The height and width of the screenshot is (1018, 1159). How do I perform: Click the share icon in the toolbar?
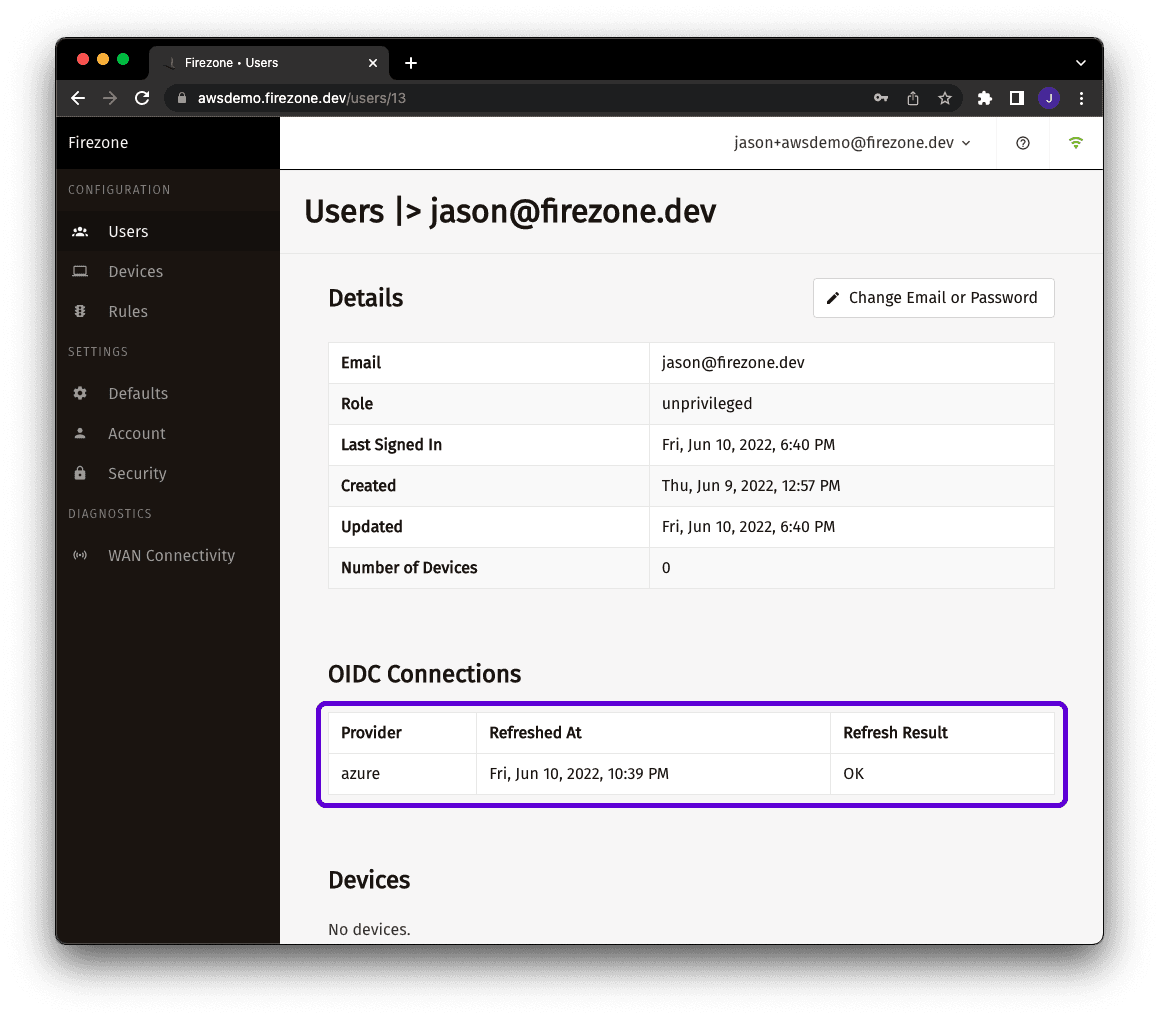pos(913,98)
